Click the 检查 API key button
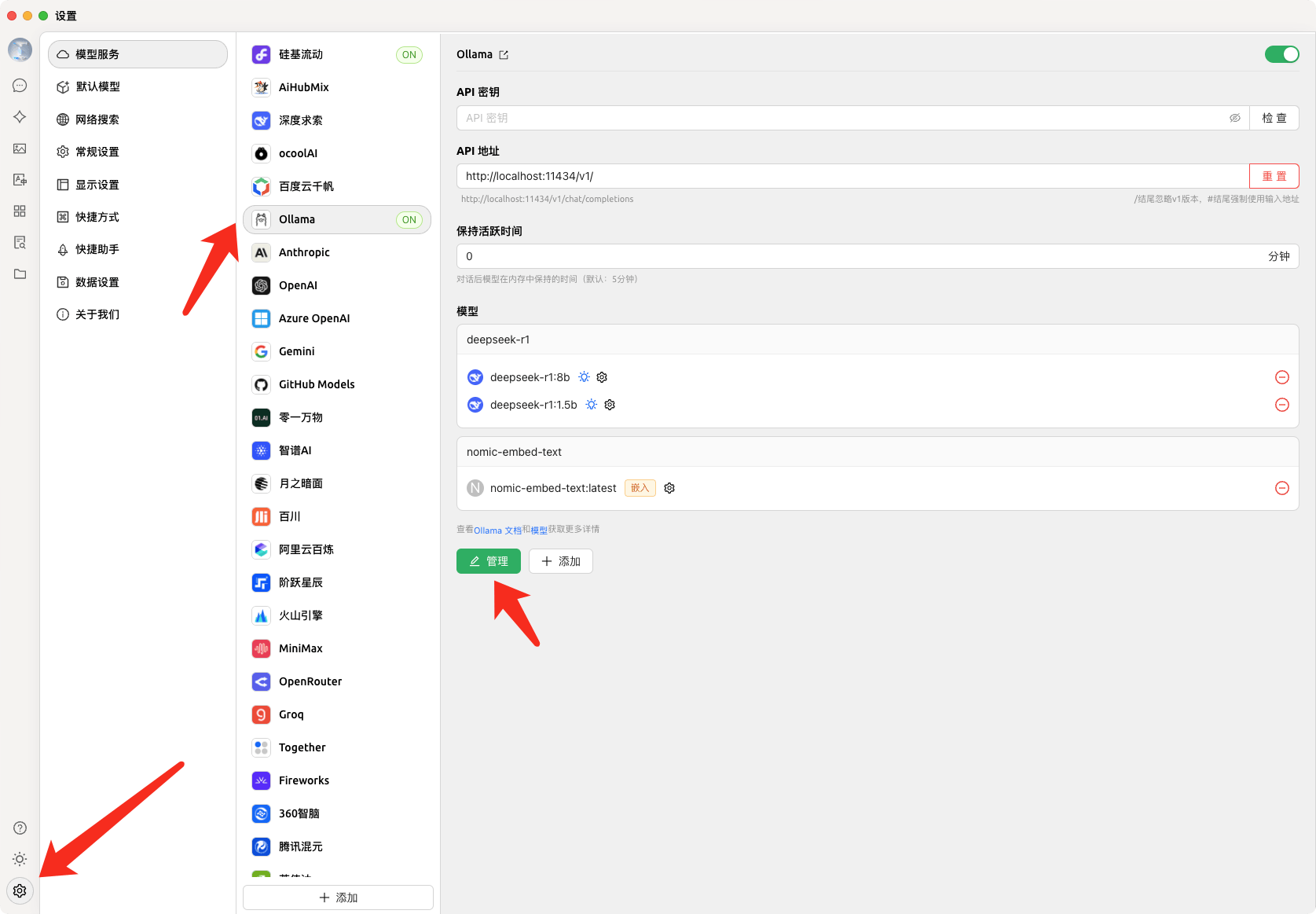Screen dimensions: 1316x914 (1274, 118)
